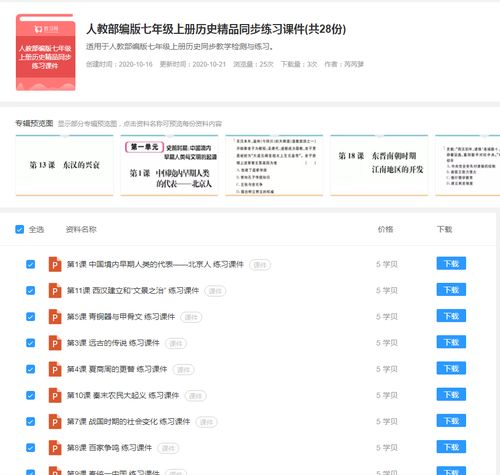The width and height of the screenshot is (500, 475).
Task: Click the PowerPoint icon for 第11课
Action: click(55, 291)
